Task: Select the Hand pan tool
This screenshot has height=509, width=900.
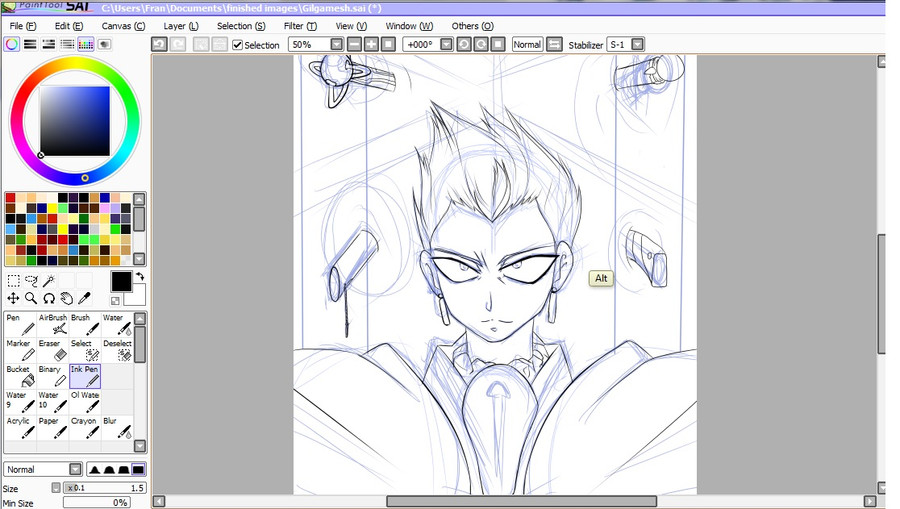Action: pyautogui.click(x=67, y=298)
